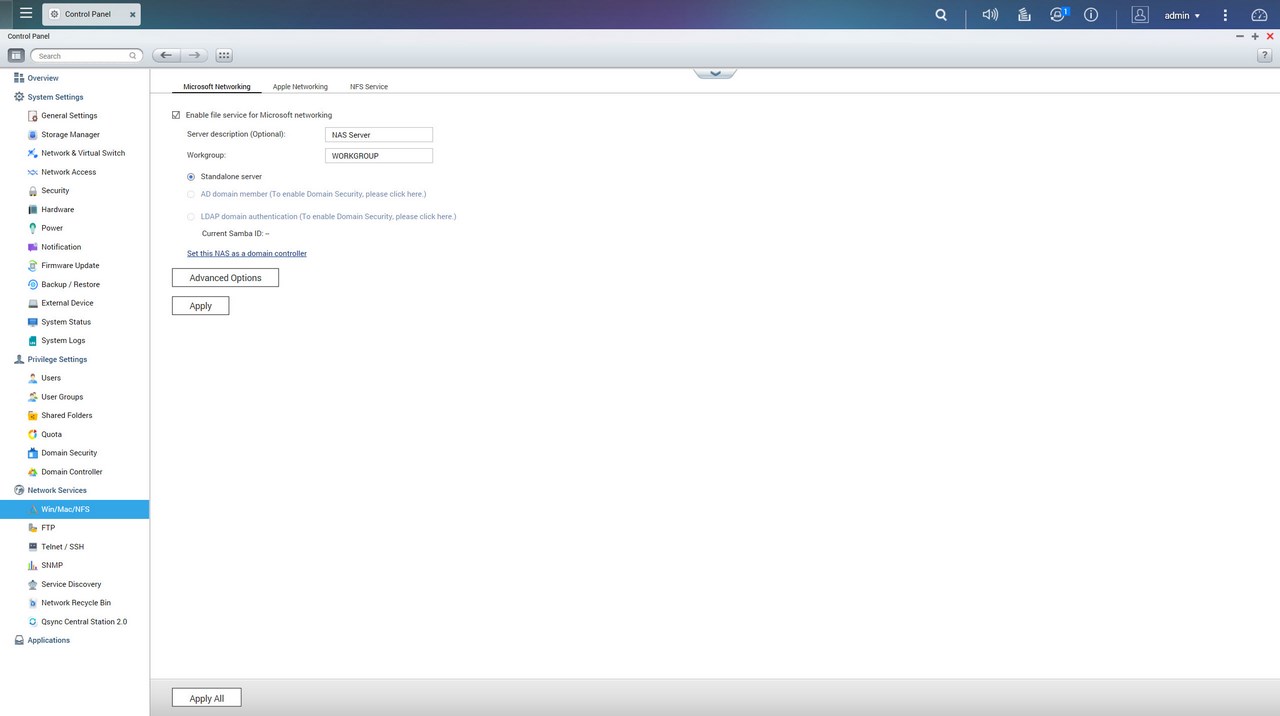The width and height of the screenshot is (1280, 716).
Task: Collapse the Network Services section
Action: pyautogui.click(x=57, y=490)
